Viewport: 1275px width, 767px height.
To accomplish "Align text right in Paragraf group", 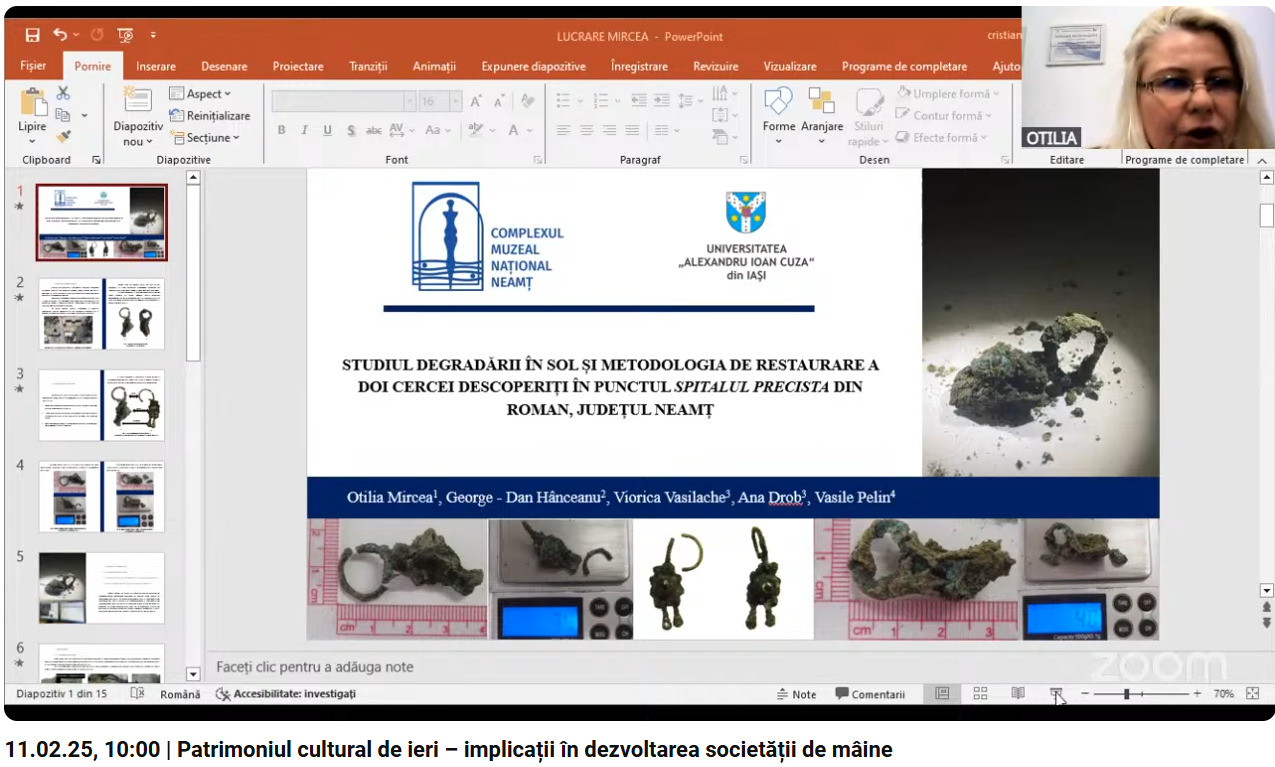I will (x=609, y=130).
